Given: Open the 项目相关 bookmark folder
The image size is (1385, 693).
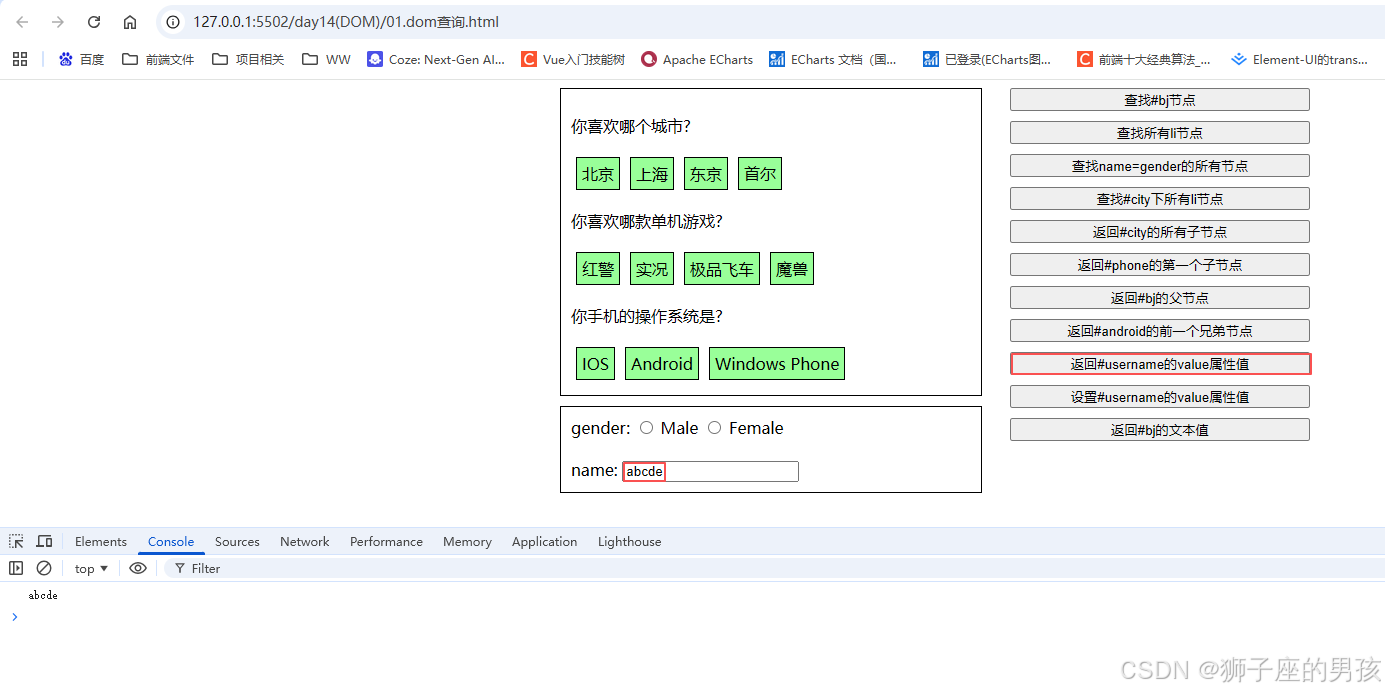Looking at the screenshot, I should pyautogui.click(x=248, y=59).
